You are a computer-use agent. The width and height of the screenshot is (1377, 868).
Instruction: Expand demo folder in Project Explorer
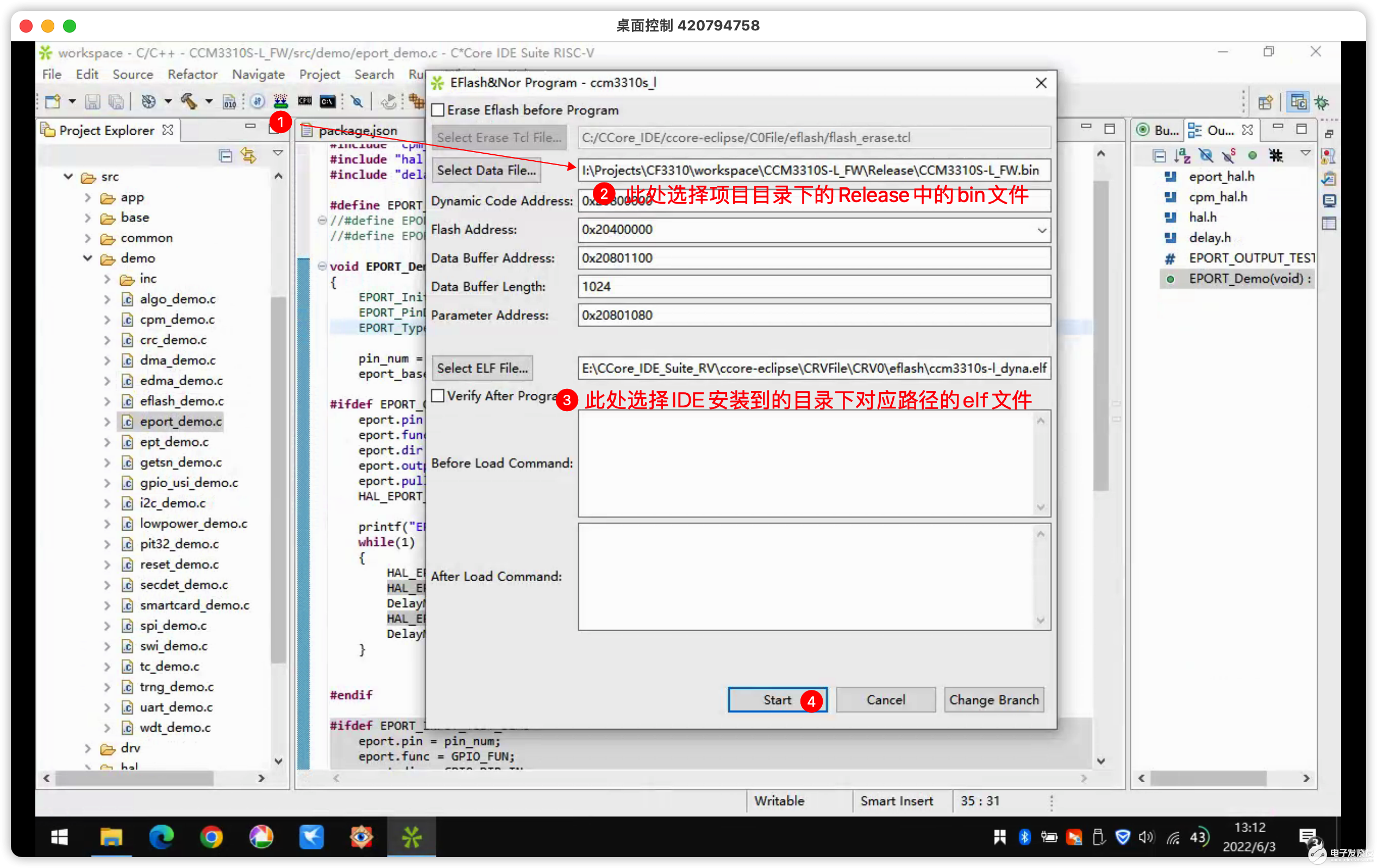click(88, 258)
